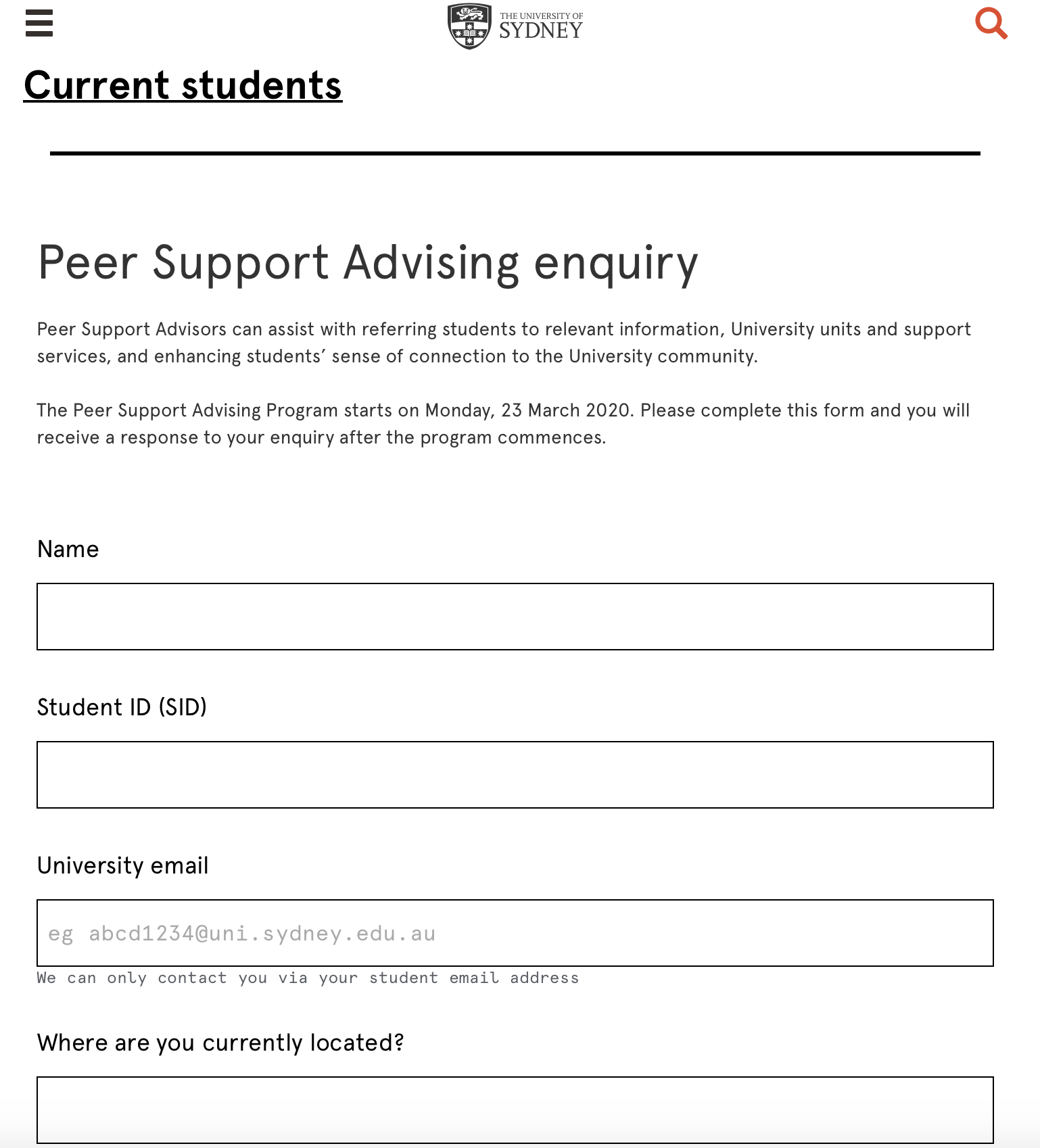Viewport: 1040px width, 1148px height.
Task: Click the date text '23 March 2020'
Action: click(x=566, y=410)
